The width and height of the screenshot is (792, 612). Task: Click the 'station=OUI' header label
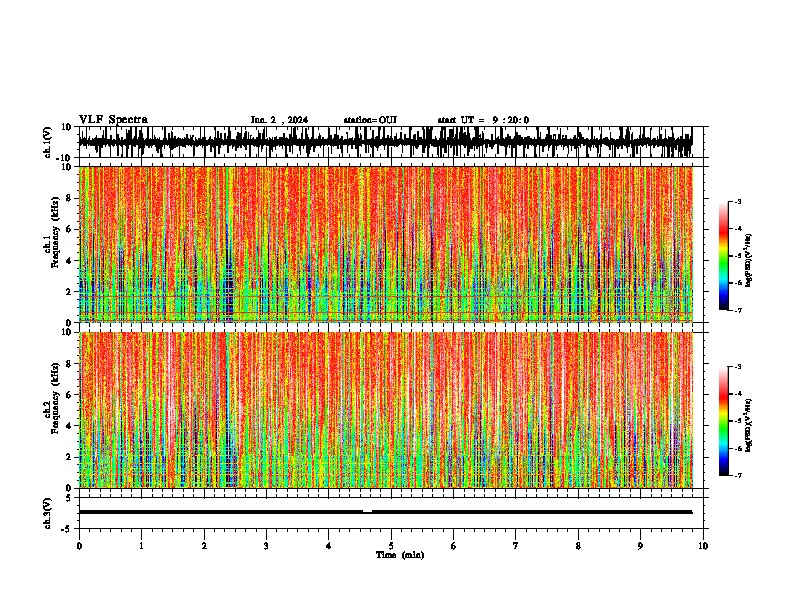coord(370,120)
